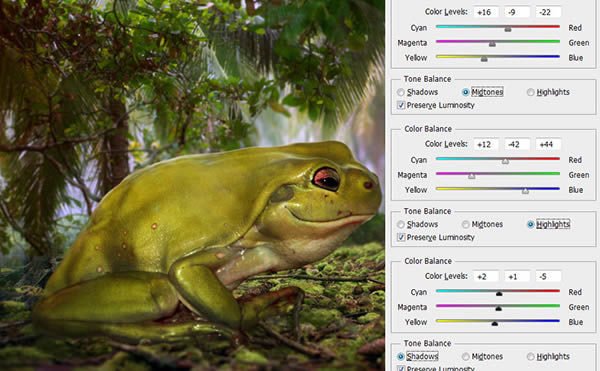The image size is (600, 371).
Task: Click Magenta-Green slider handle in the -9 panel
Action: click(492, 44)
